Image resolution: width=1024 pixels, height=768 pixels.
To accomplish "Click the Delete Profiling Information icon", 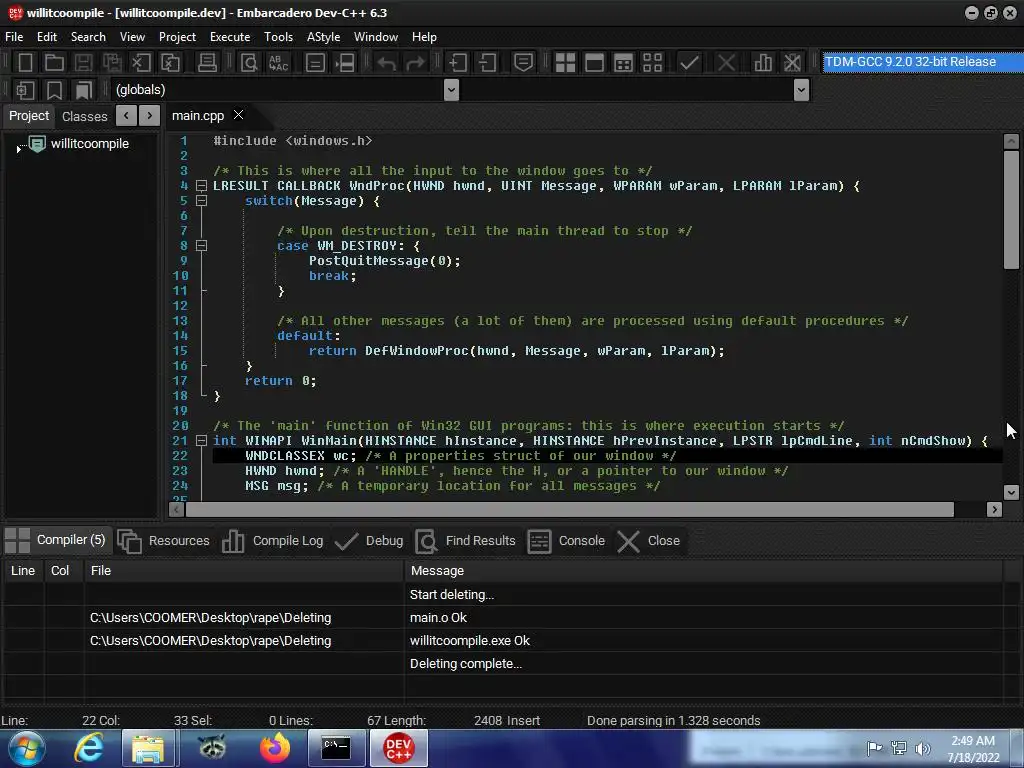I will point(792,63).
